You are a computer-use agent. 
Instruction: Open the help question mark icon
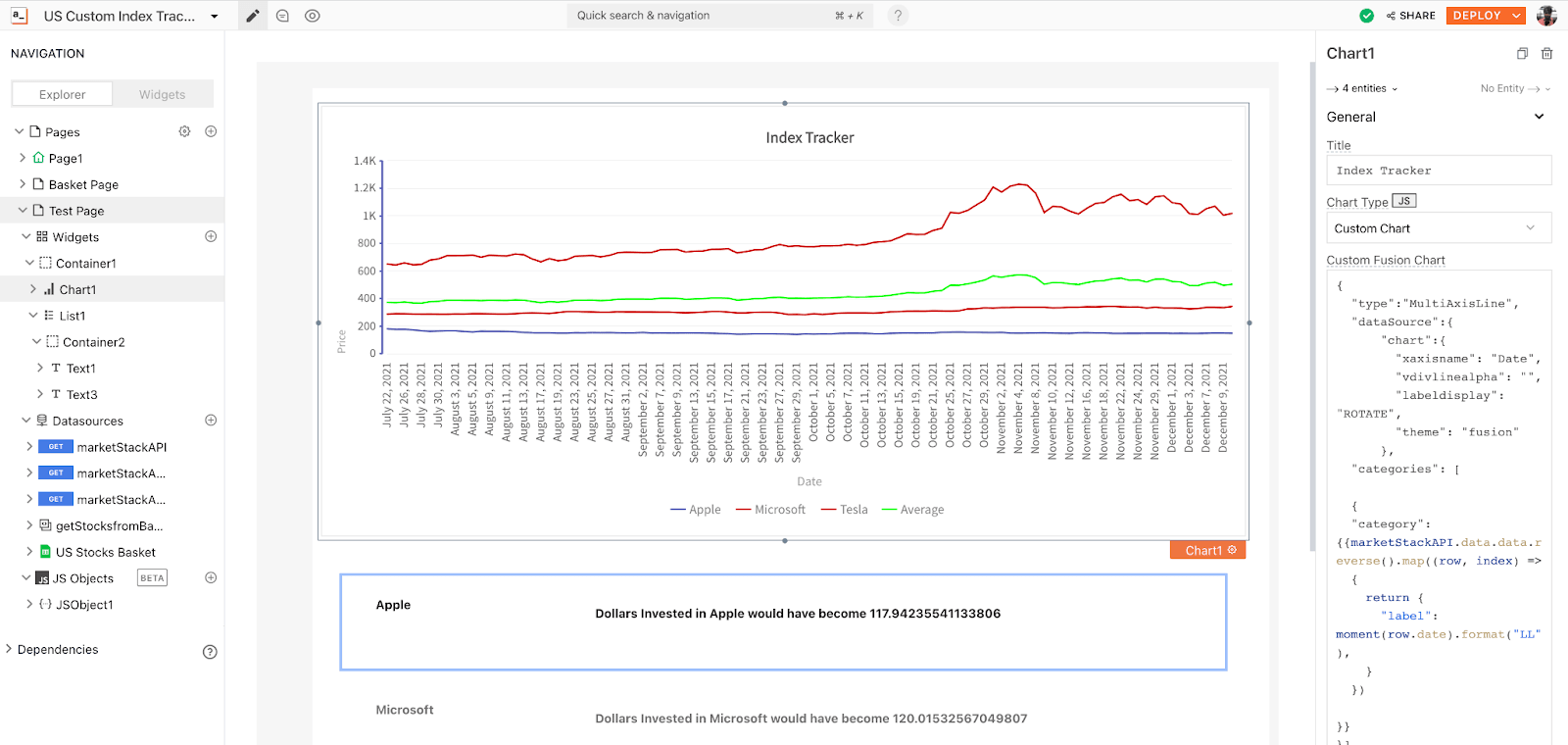pos(897,16)
